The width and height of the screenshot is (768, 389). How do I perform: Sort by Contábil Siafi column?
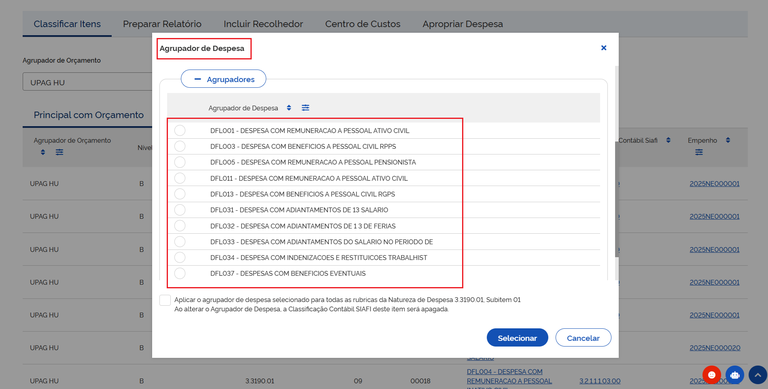pyautogui.click(x=668, y=141)
